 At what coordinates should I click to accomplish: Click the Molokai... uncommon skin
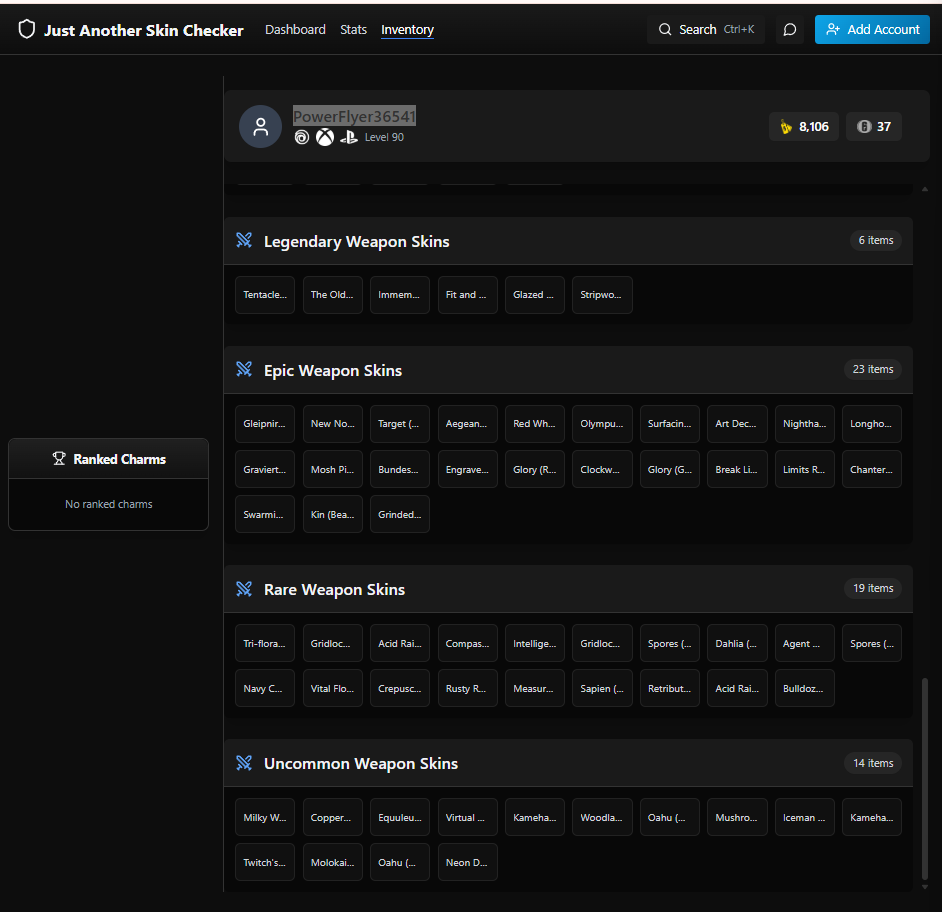click(332, 863)
